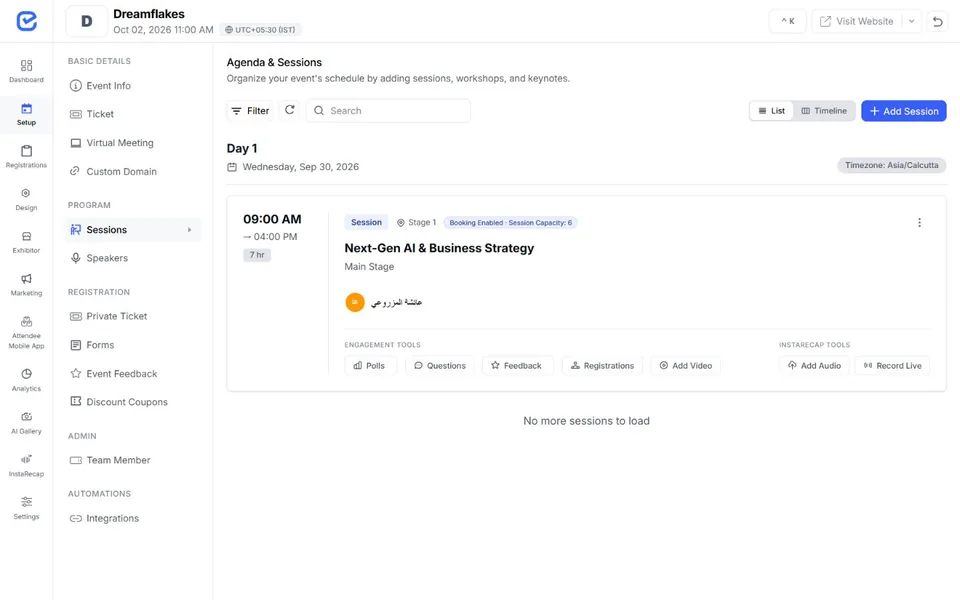Switch to List view toggle

tap(771, 111)
